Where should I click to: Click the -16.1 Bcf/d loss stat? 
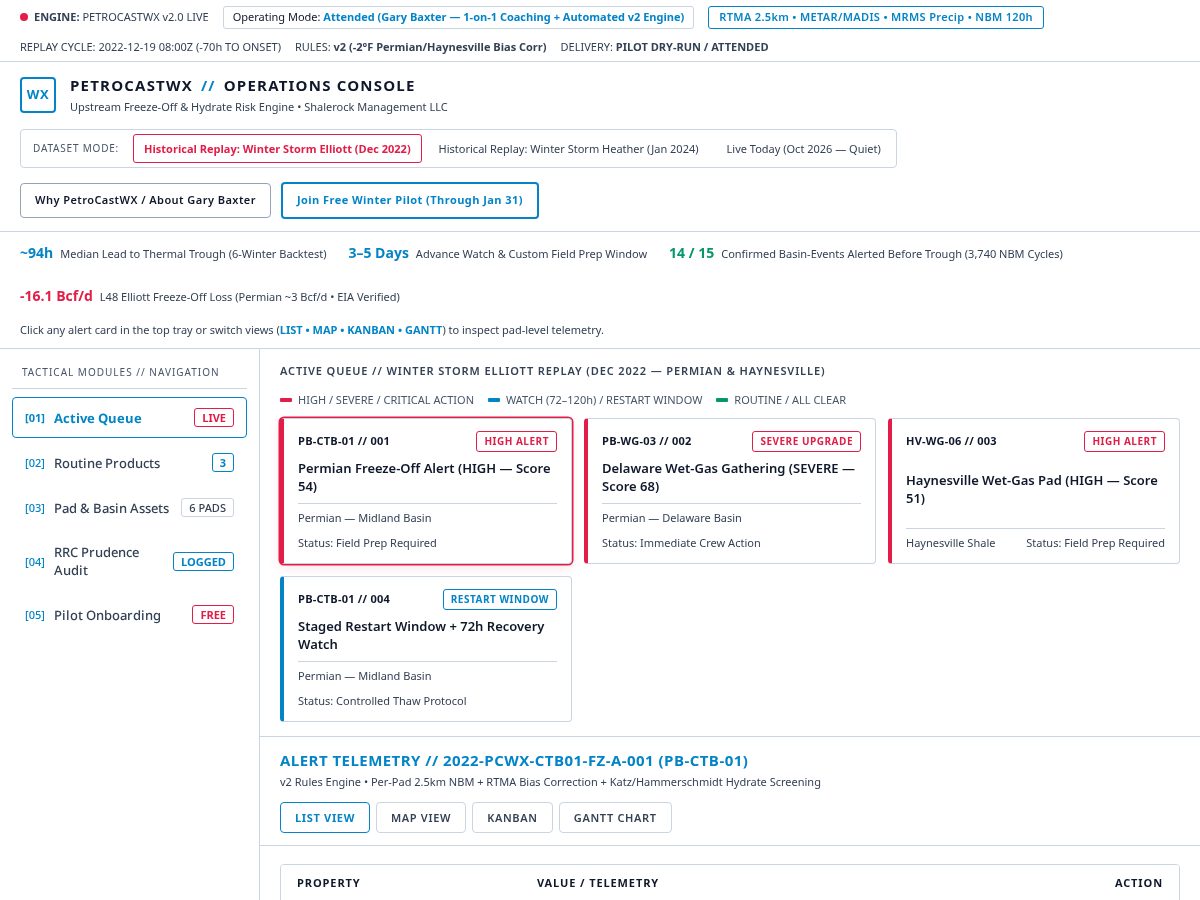pos(210,296)
